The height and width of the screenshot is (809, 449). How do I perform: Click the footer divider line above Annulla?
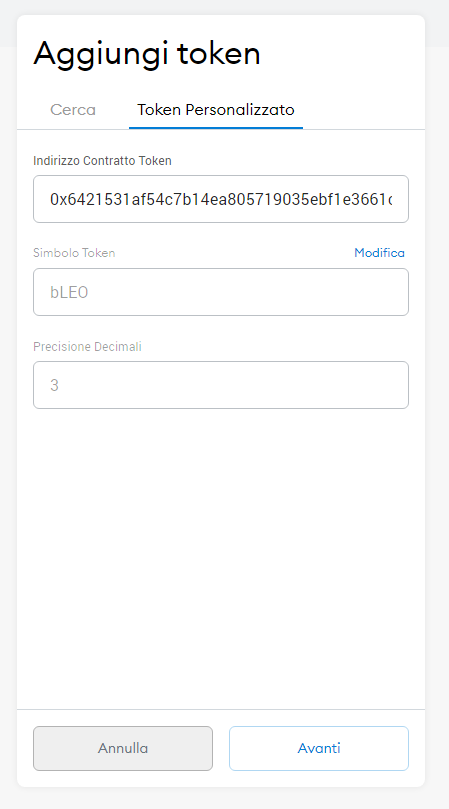point(221,709)
